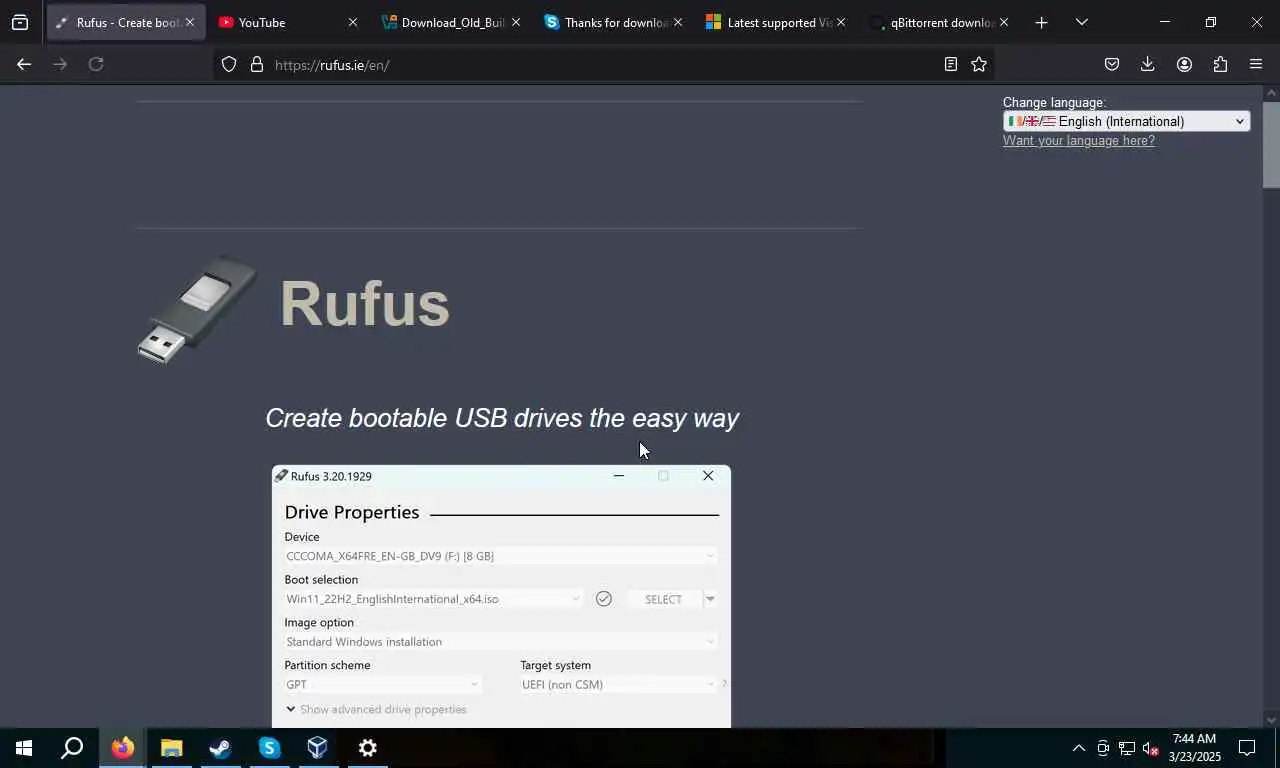
Task: Switch to the qBittorrent download tab
Action: 940,22
